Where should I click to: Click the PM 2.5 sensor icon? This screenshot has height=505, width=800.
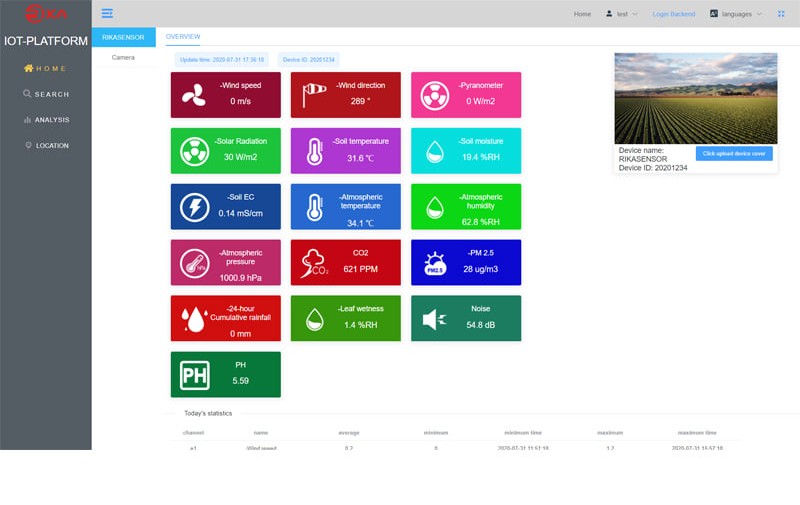pyautogui.click(x=435, y=263)
